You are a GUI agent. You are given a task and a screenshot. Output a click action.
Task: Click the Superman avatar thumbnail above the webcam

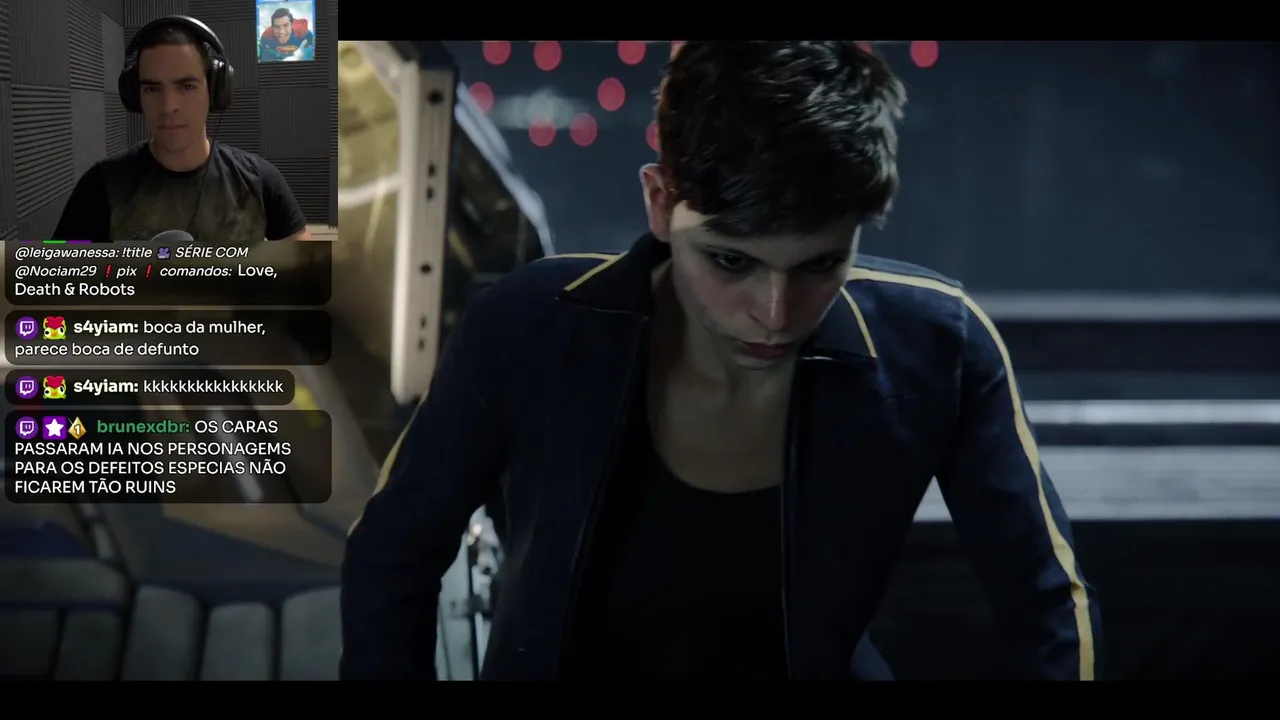286,31
